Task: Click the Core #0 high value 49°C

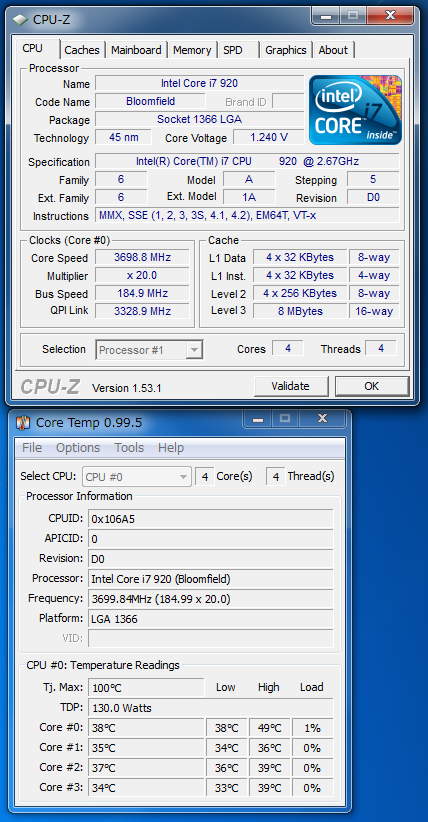Action: (270, 728)
